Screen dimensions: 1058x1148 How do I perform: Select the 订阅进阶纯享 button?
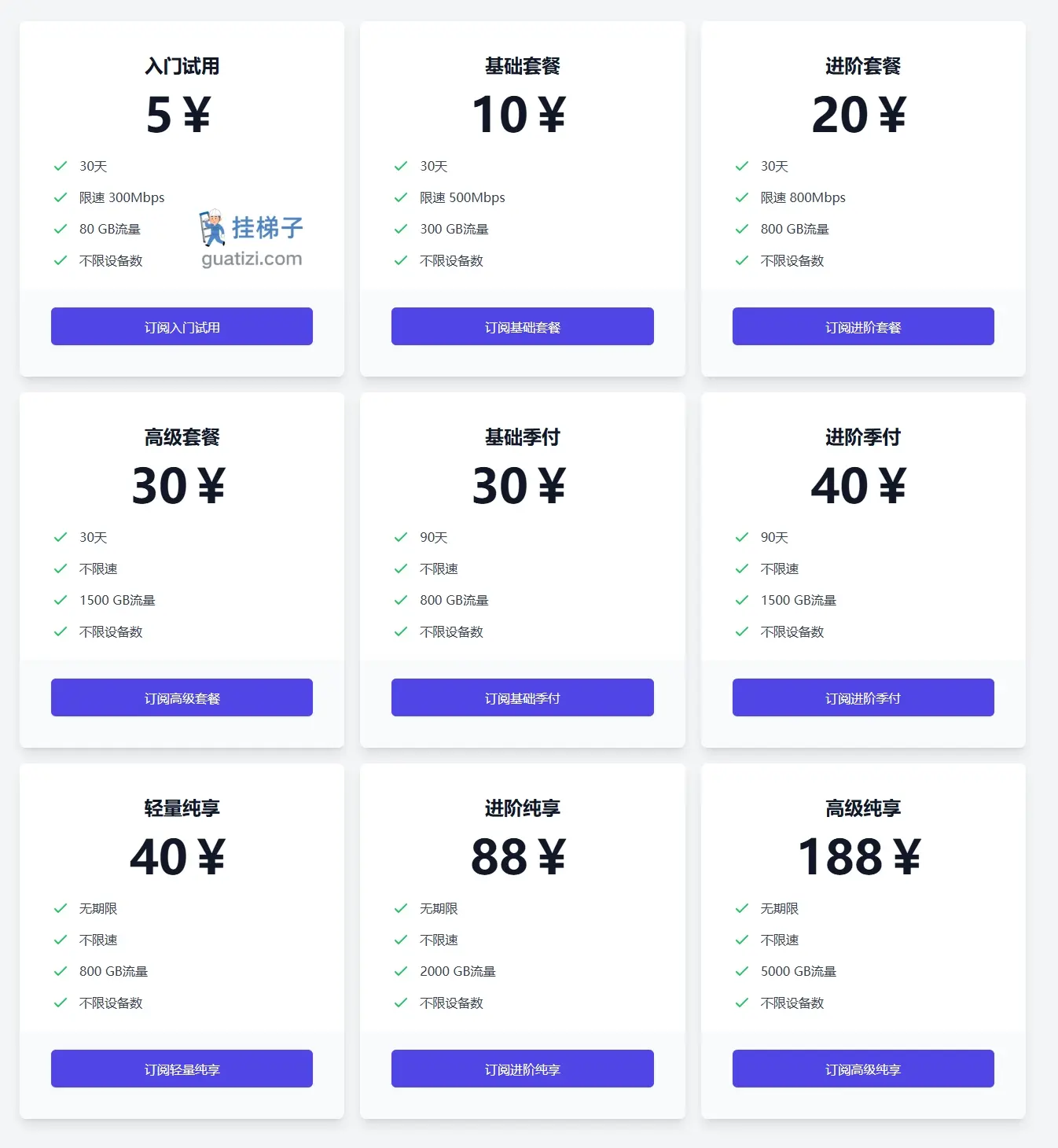pos(523,1069)
